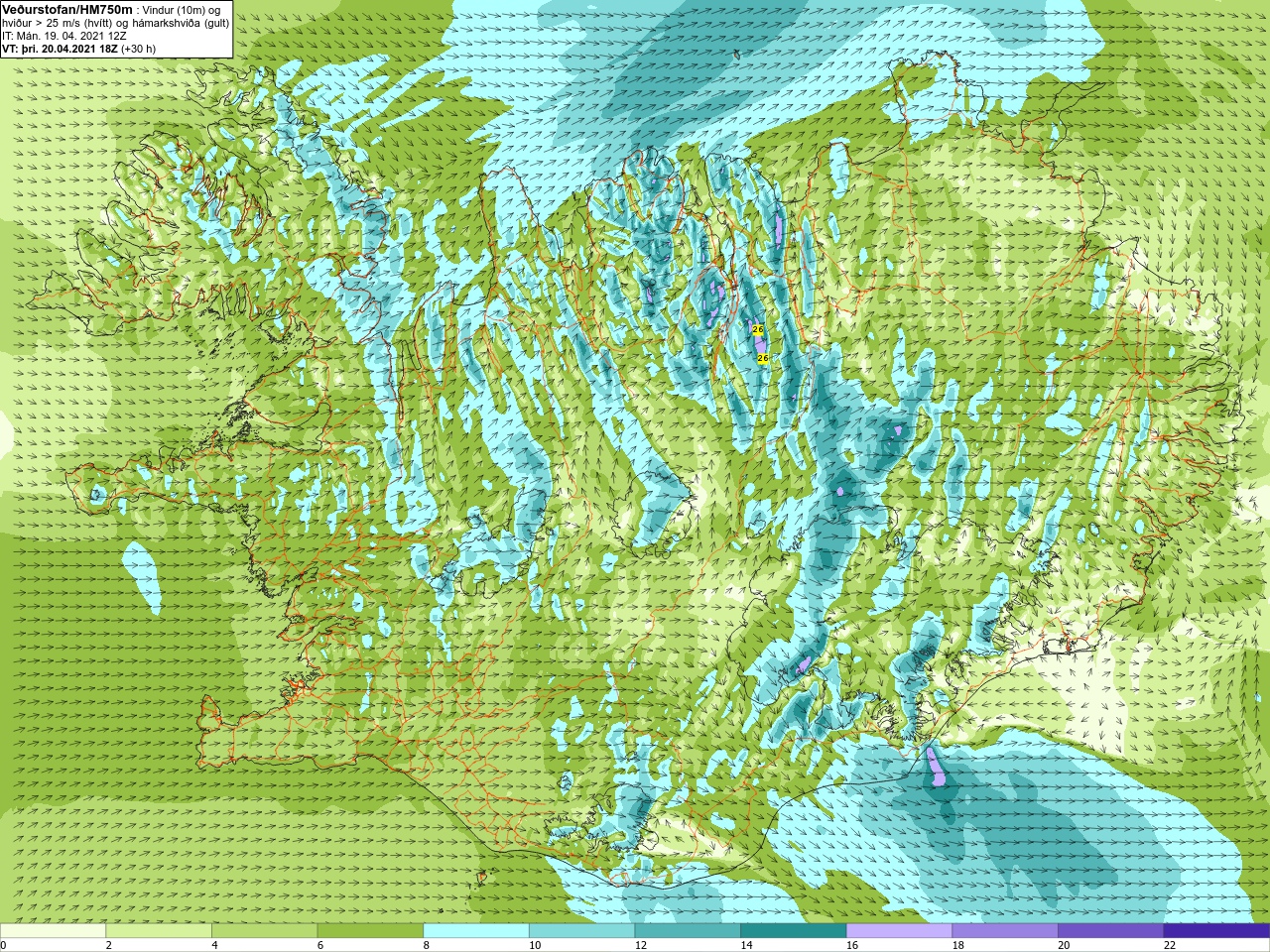The width and height of the screenshot is (1270, 952).
Task: Click the legend scale label 0
Action: coord(4,945)
